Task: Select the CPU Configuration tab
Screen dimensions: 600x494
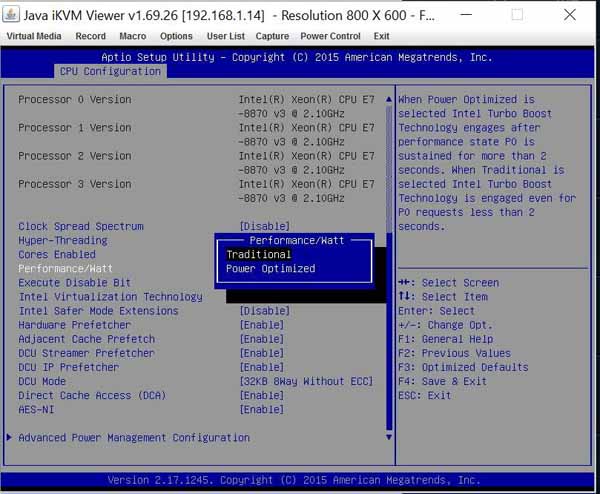Action: pyautogui.click(x=110, y=71)
